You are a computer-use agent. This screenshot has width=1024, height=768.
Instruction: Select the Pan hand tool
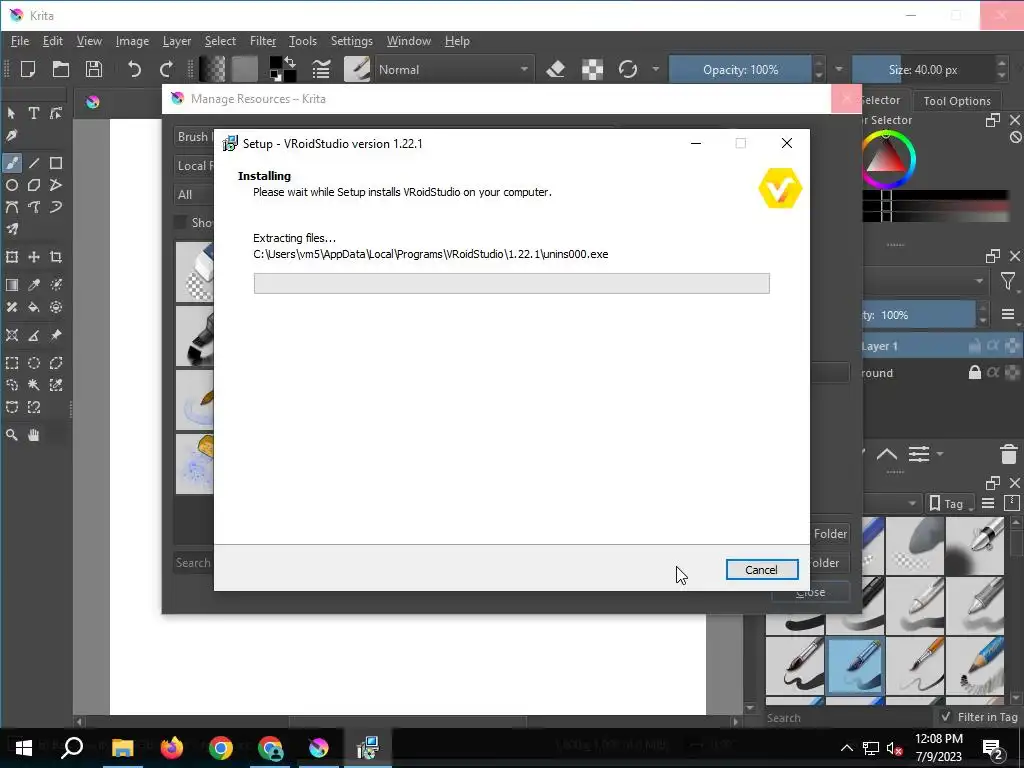34,435
